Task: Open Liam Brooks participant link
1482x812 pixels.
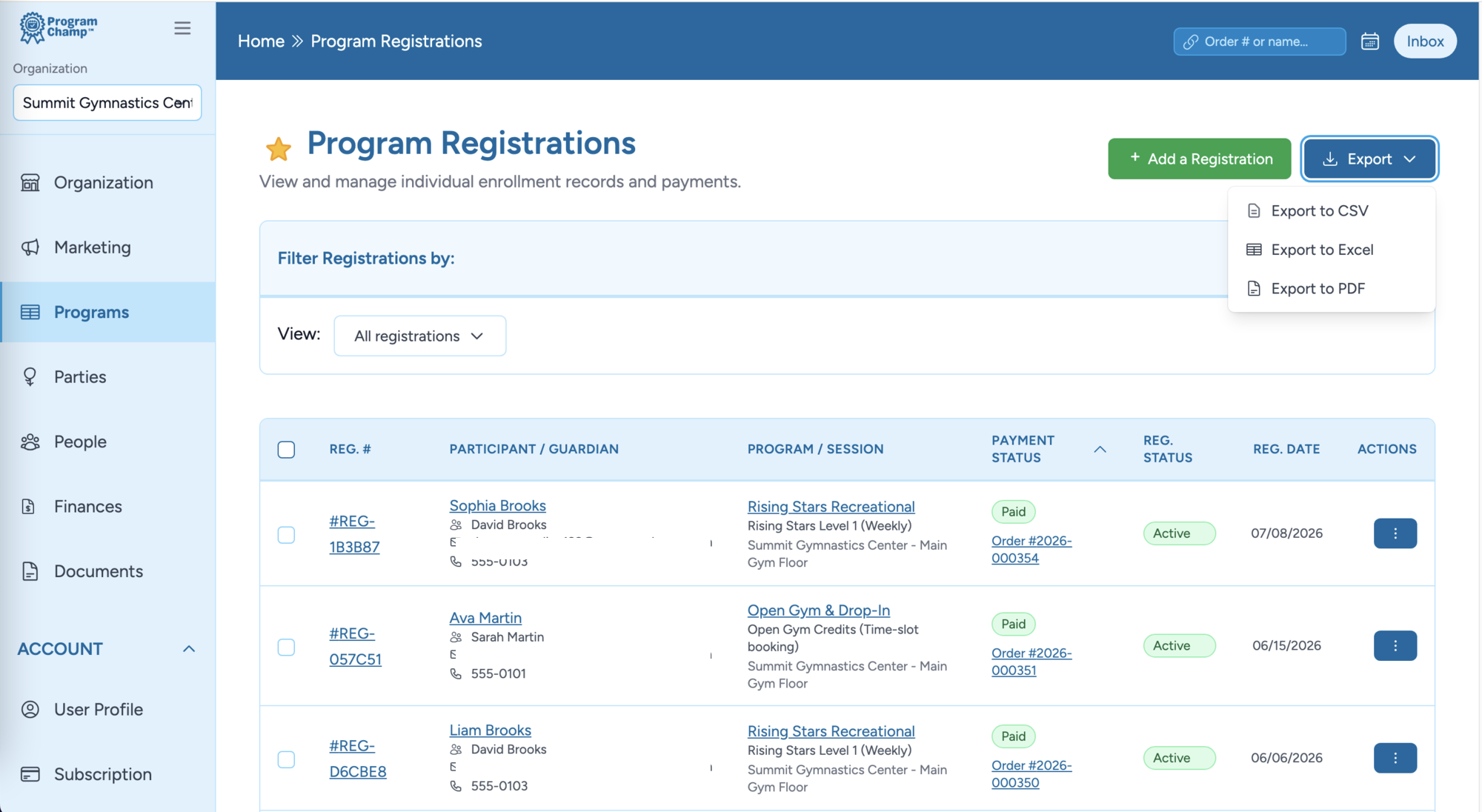Action: (x=490, y=731)
